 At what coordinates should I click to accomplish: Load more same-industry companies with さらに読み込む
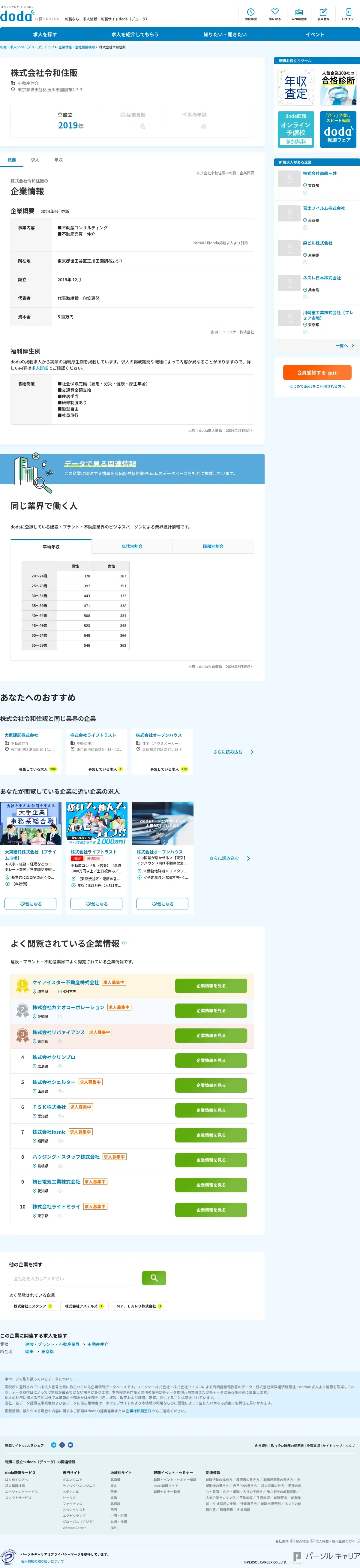pos(233,752)
